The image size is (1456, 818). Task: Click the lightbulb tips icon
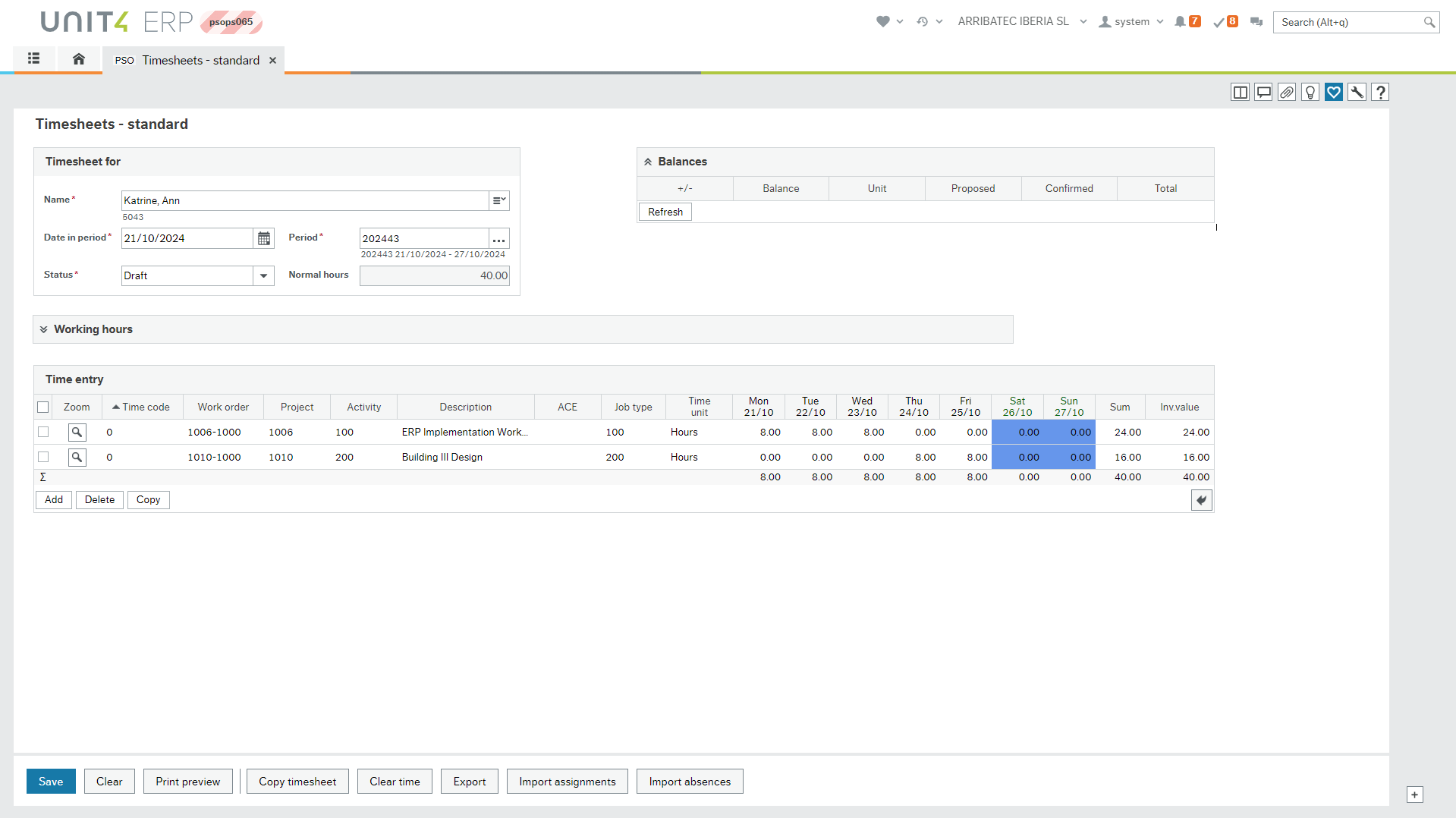1310,93
